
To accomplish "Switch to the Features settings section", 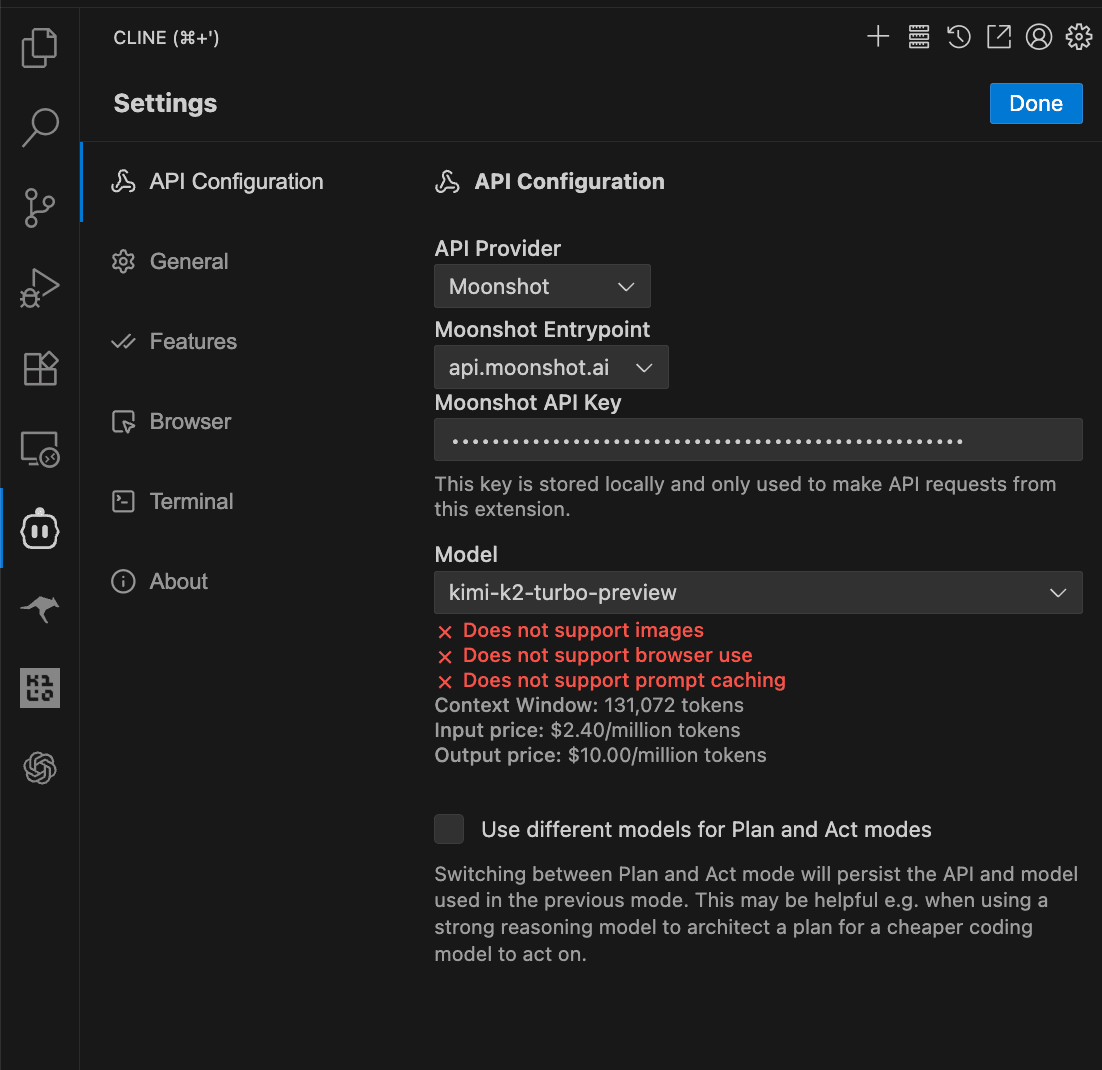I will click(x=193, y=341).
